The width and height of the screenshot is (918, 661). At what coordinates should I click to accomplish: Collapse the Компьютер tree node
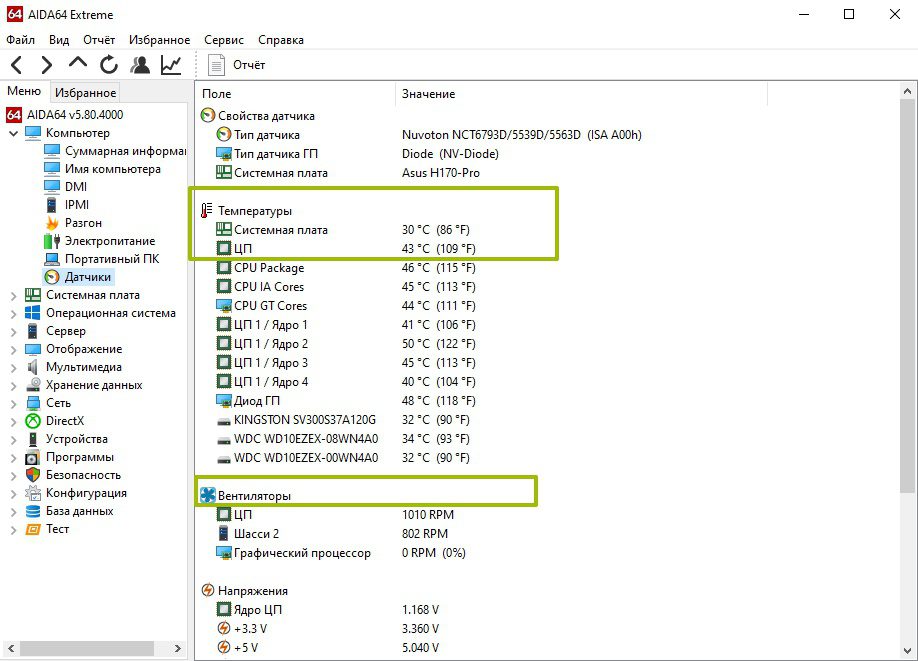13,133
